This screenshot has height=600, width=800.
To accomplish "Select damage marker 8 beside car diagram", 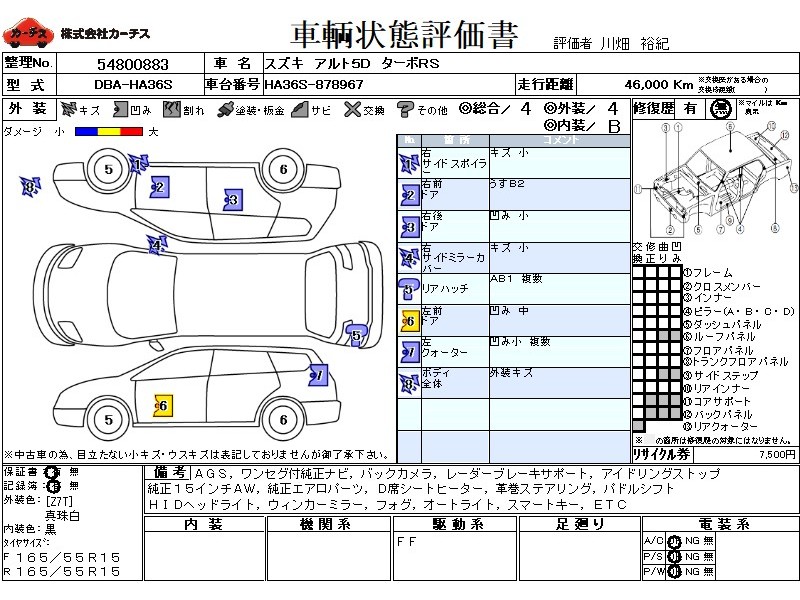I will tap(30, 187).
